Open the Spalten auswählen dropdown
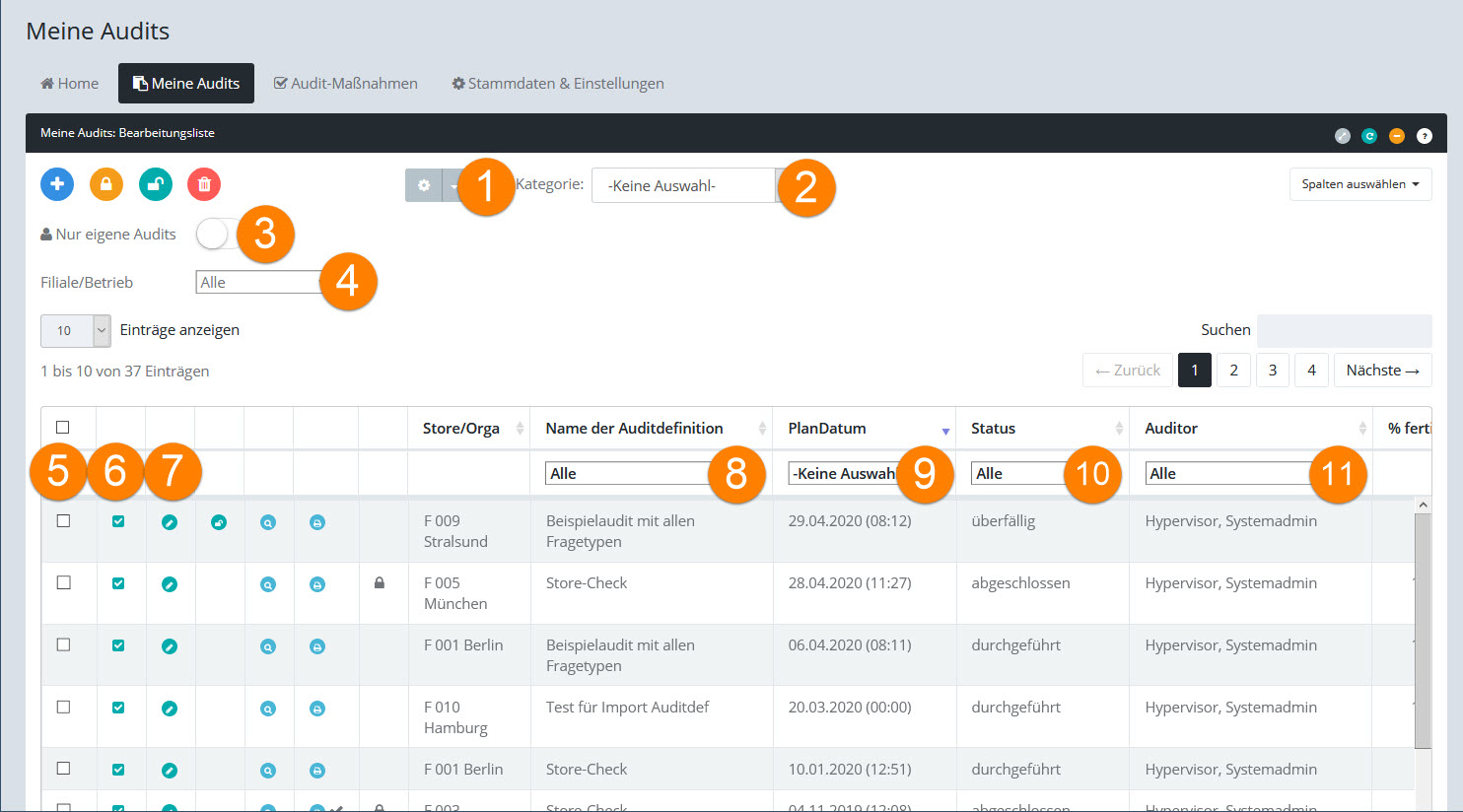 pos(1359,184)
